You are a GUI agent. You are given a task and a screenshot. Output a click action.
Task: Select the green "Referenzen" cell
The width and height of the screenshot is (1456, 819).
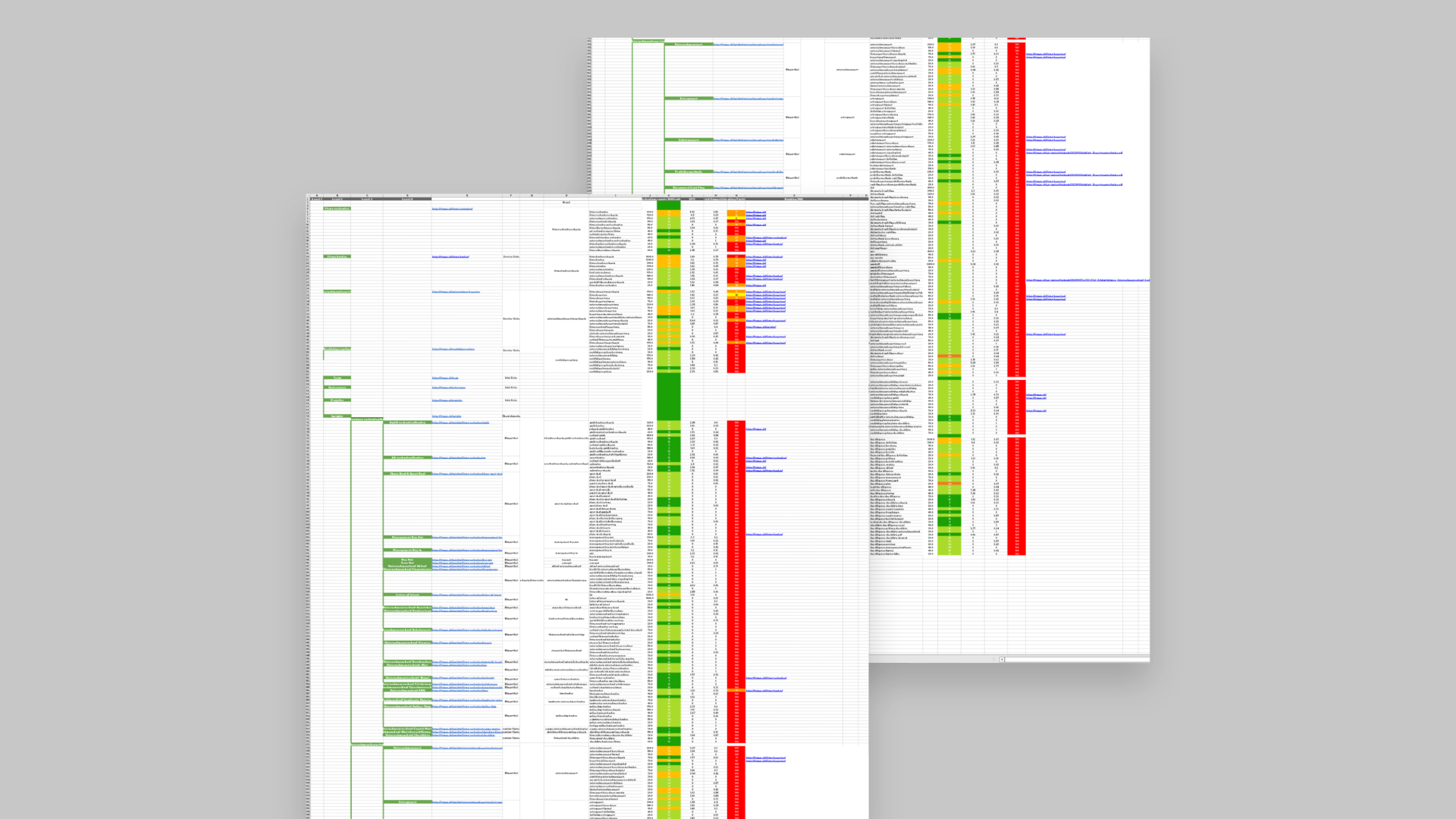[x=337, y=388]
